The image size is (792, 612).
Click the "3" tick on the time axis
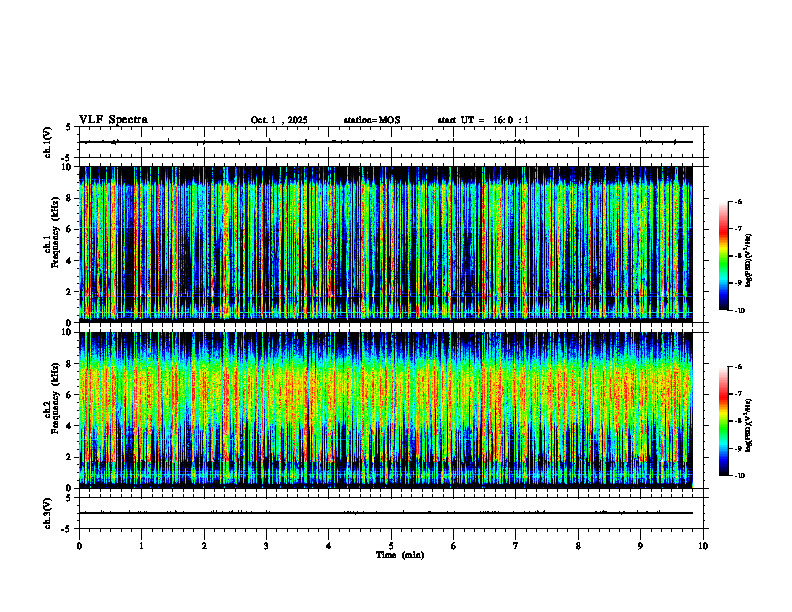pos(266,546)
